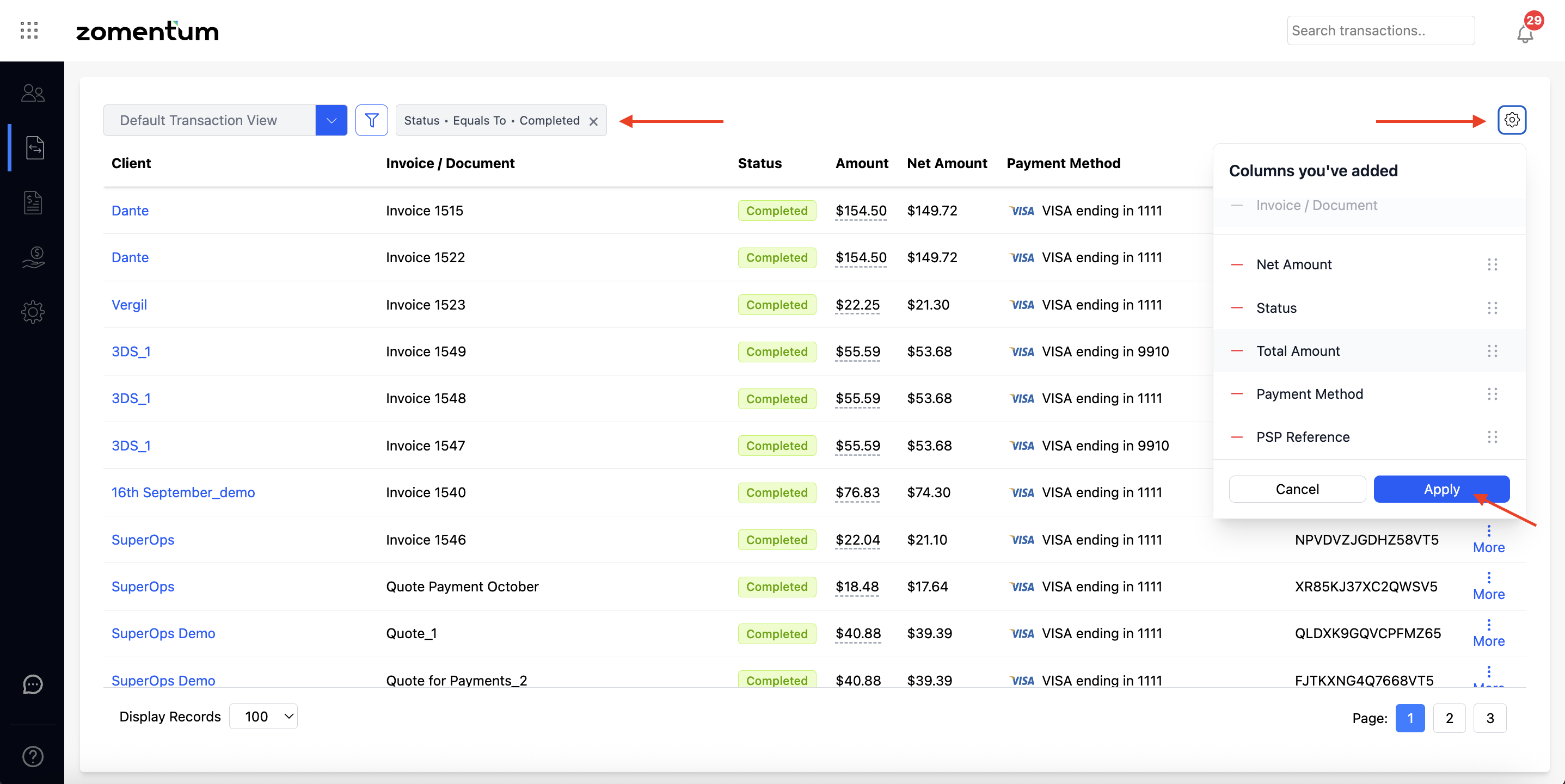
Task: Expand the Default Transaction View dropdown
Action: [x=331, y=120]
